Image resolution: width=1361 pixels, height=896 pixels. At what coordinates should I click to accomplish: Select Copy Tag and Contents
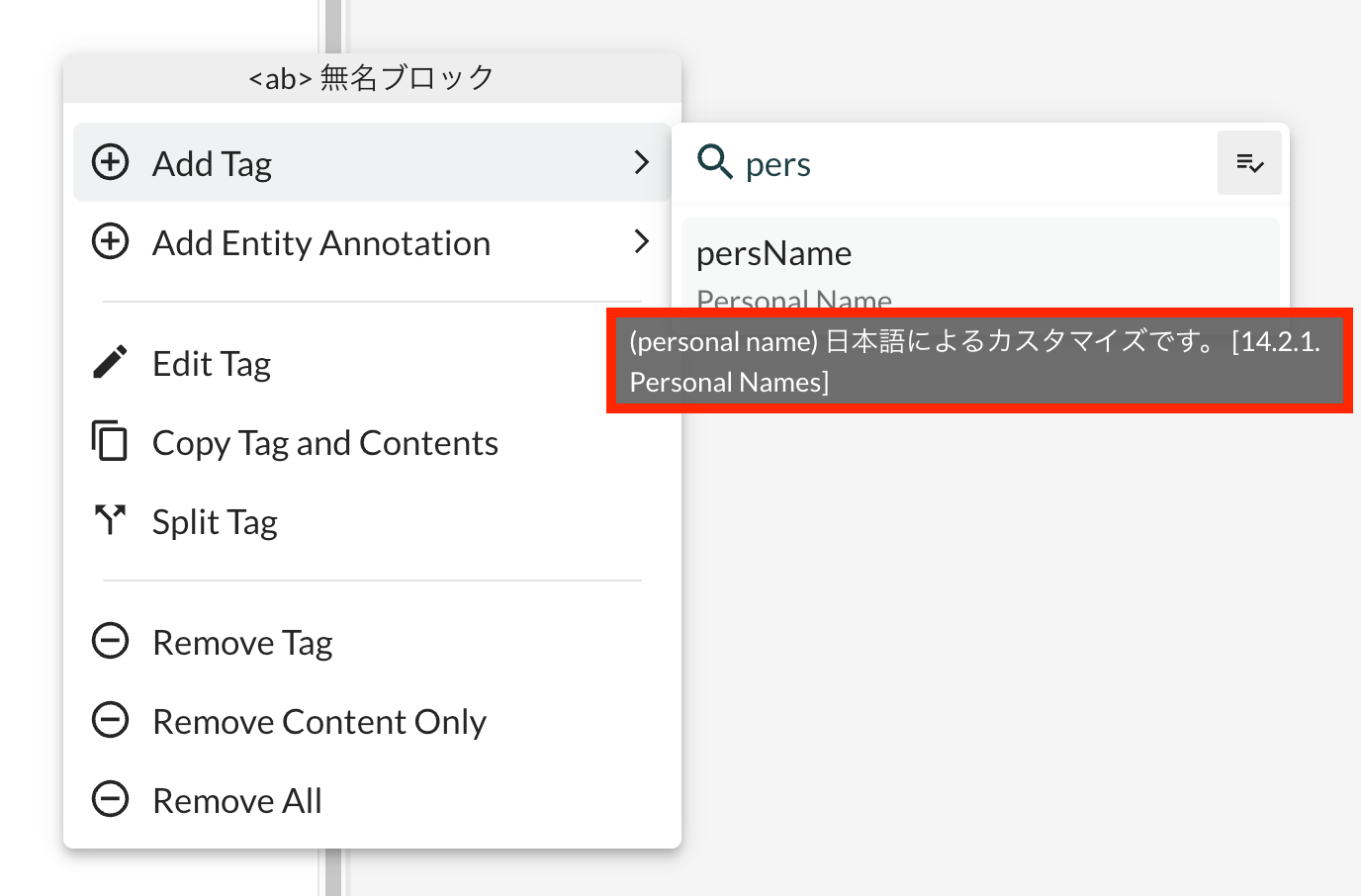tap(372, 442)
